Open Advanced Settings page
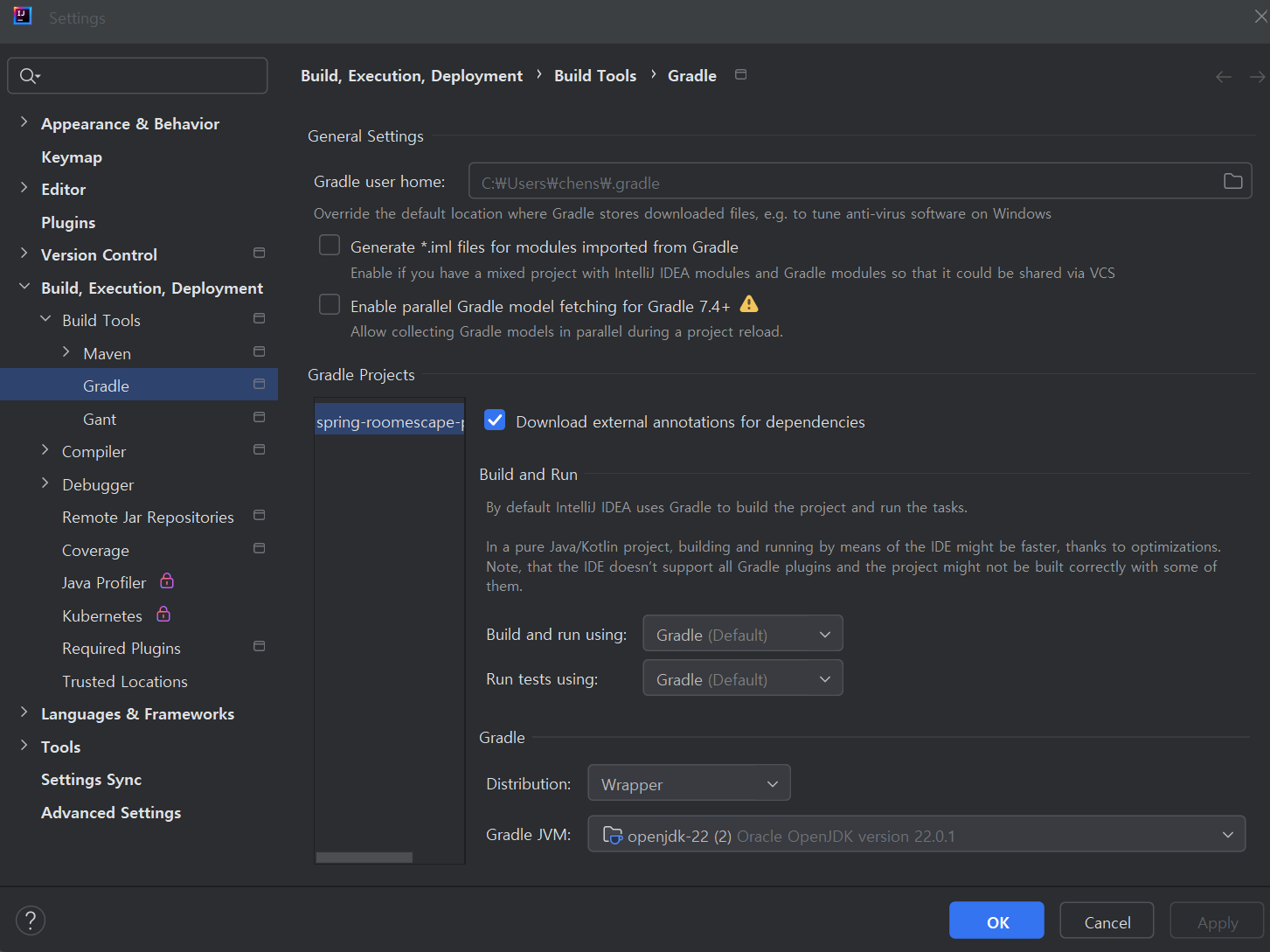Screen dimensions: 1270x952 coord(111,813)
